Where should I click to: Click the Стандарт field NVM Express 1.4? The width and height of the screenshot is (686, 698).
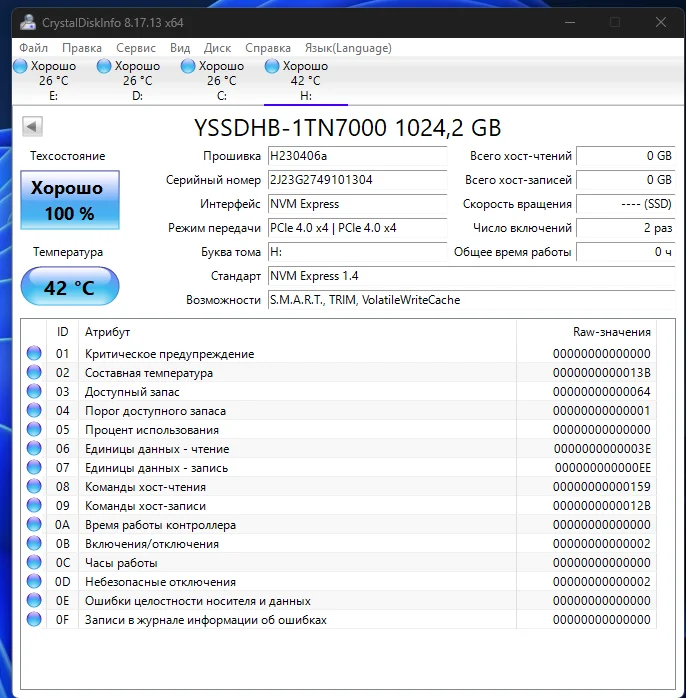tap(471, 276)
